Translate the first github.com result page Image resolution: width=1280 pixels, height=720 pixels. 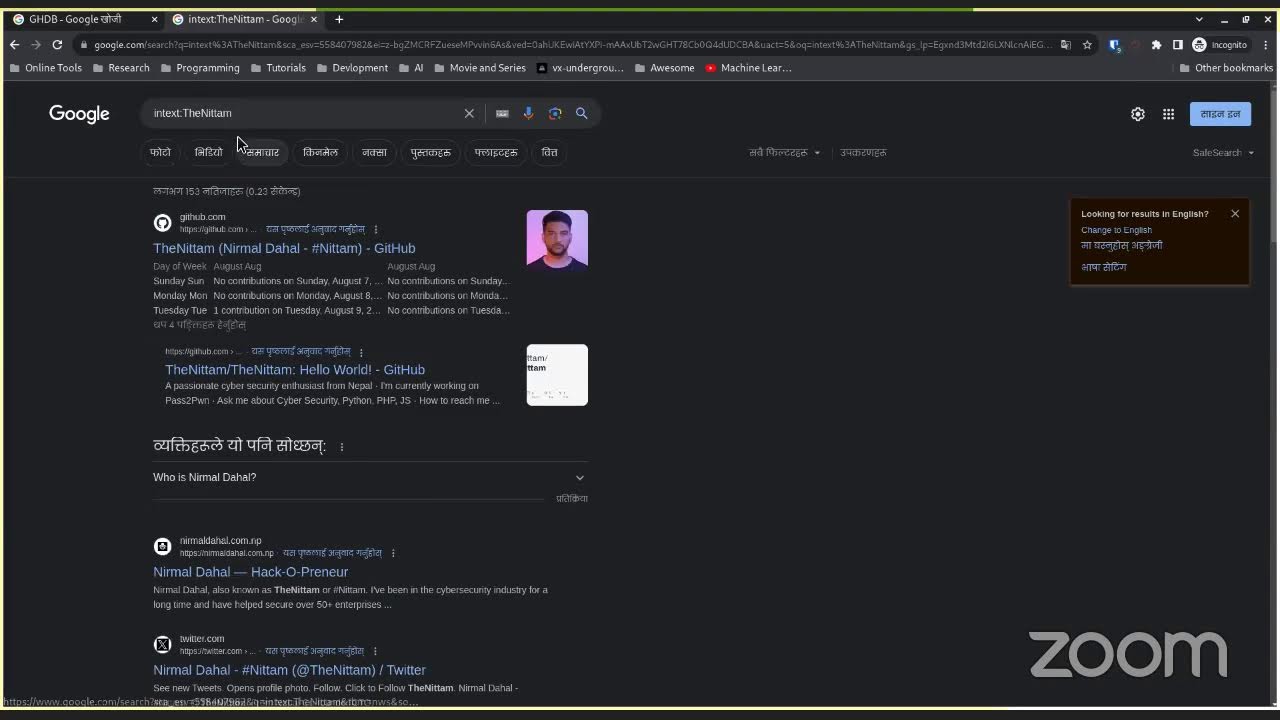[x=315, y=229]
